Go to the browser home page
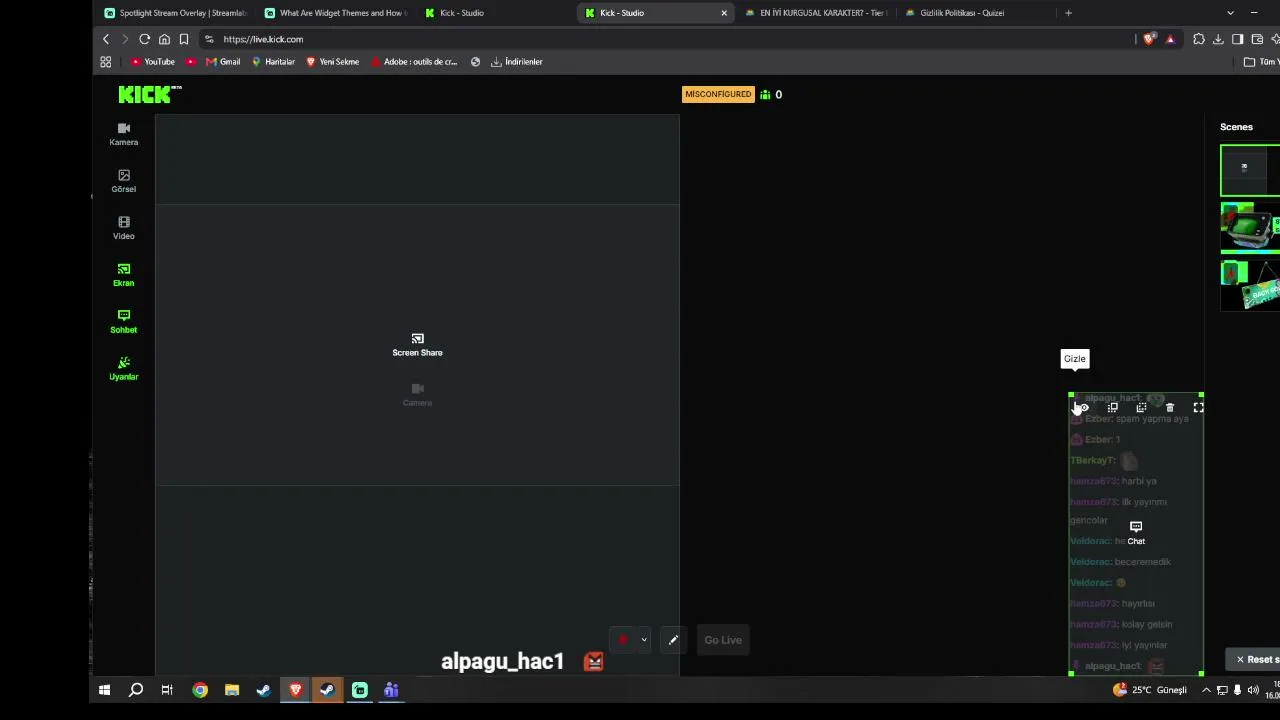1280x720 pixels. [x=164, y=39]
